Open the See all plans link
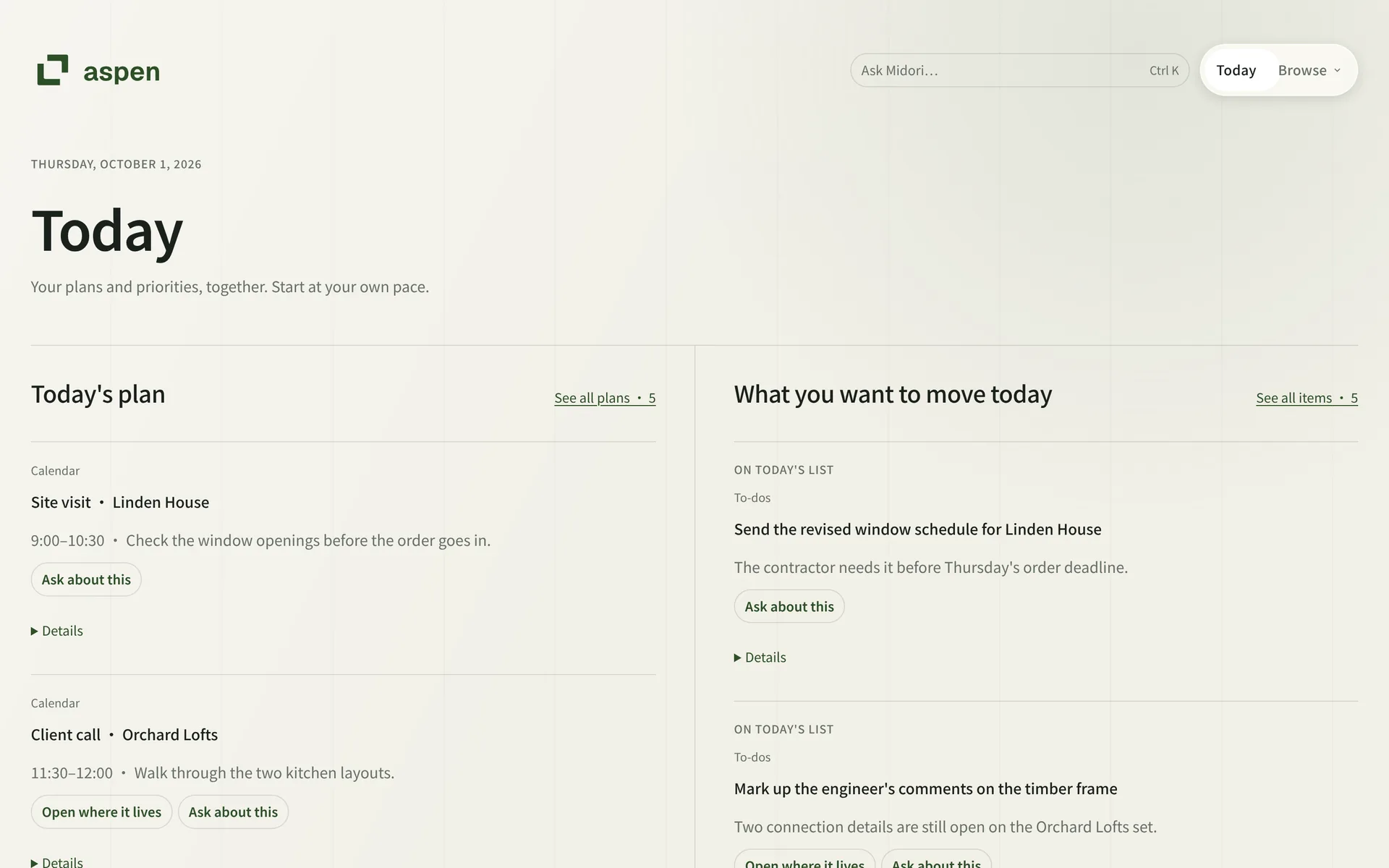The width and height of the screenshot is (1389, 868). point(605,398)
